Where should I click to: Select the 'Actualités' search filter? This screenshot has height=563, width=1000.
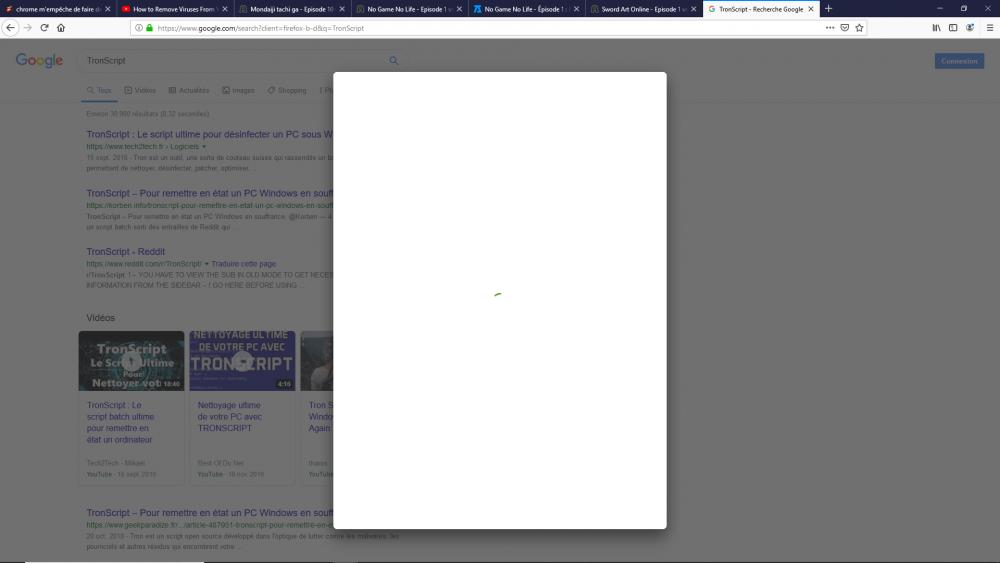pyautogui.click(x=189, y=91)
